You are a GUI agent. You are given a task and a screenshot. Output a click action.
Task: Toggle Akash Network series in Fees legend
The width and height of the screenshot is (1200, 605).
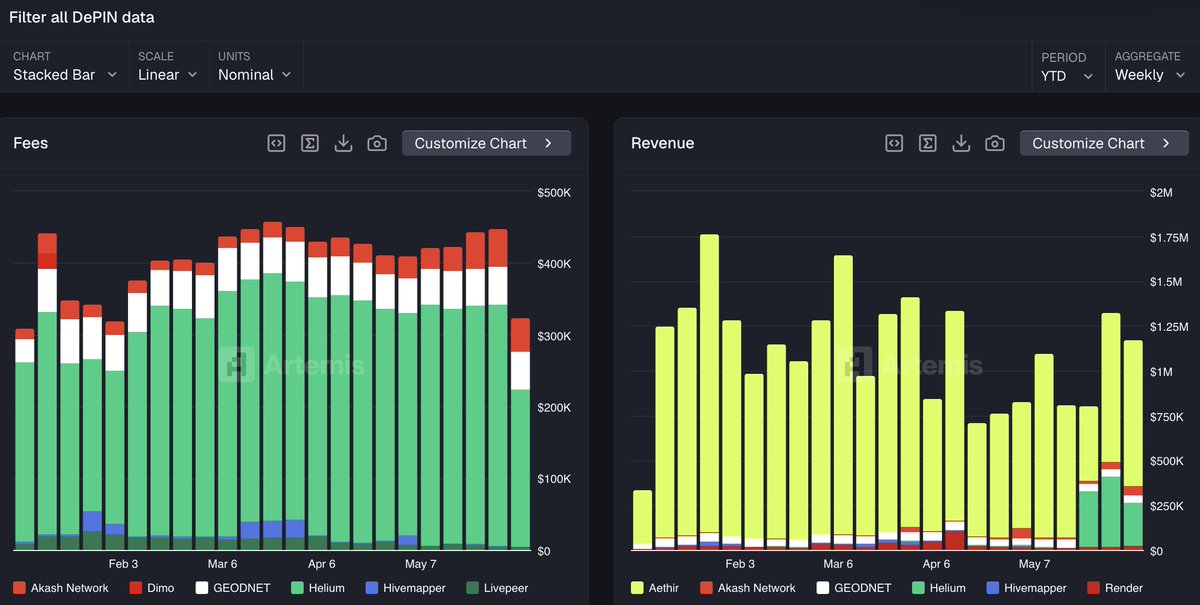61,588
